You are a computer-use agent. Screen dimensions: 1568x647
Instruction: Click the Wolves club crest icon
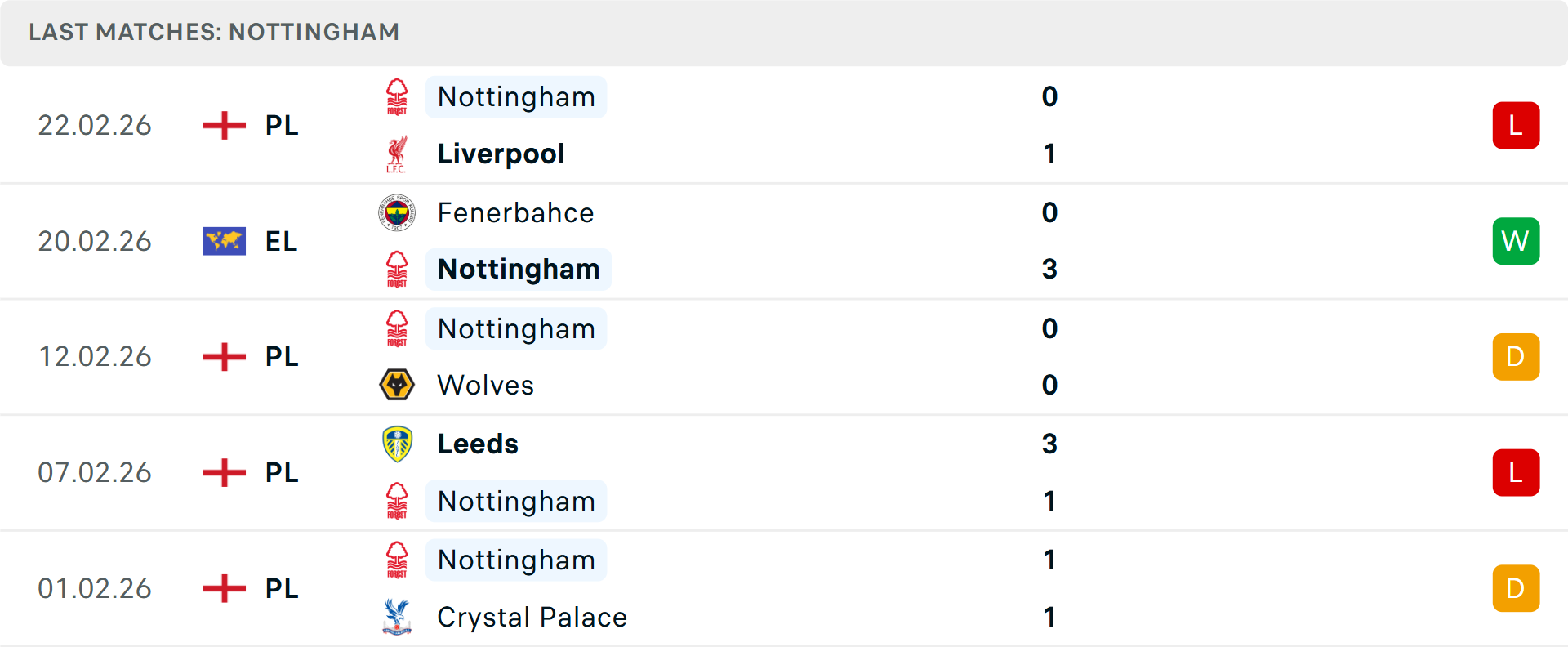pyautogui.click(x=397, y=385)
